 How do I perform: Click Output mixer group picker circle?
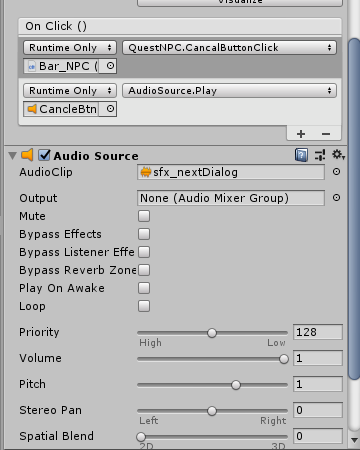tap(336, 198)
